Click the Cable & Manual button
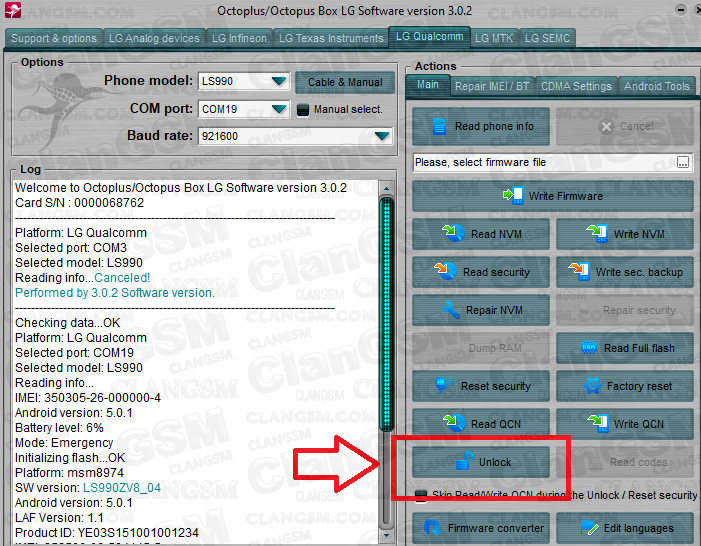Screen dimensions: 701x546 (345, 83)
